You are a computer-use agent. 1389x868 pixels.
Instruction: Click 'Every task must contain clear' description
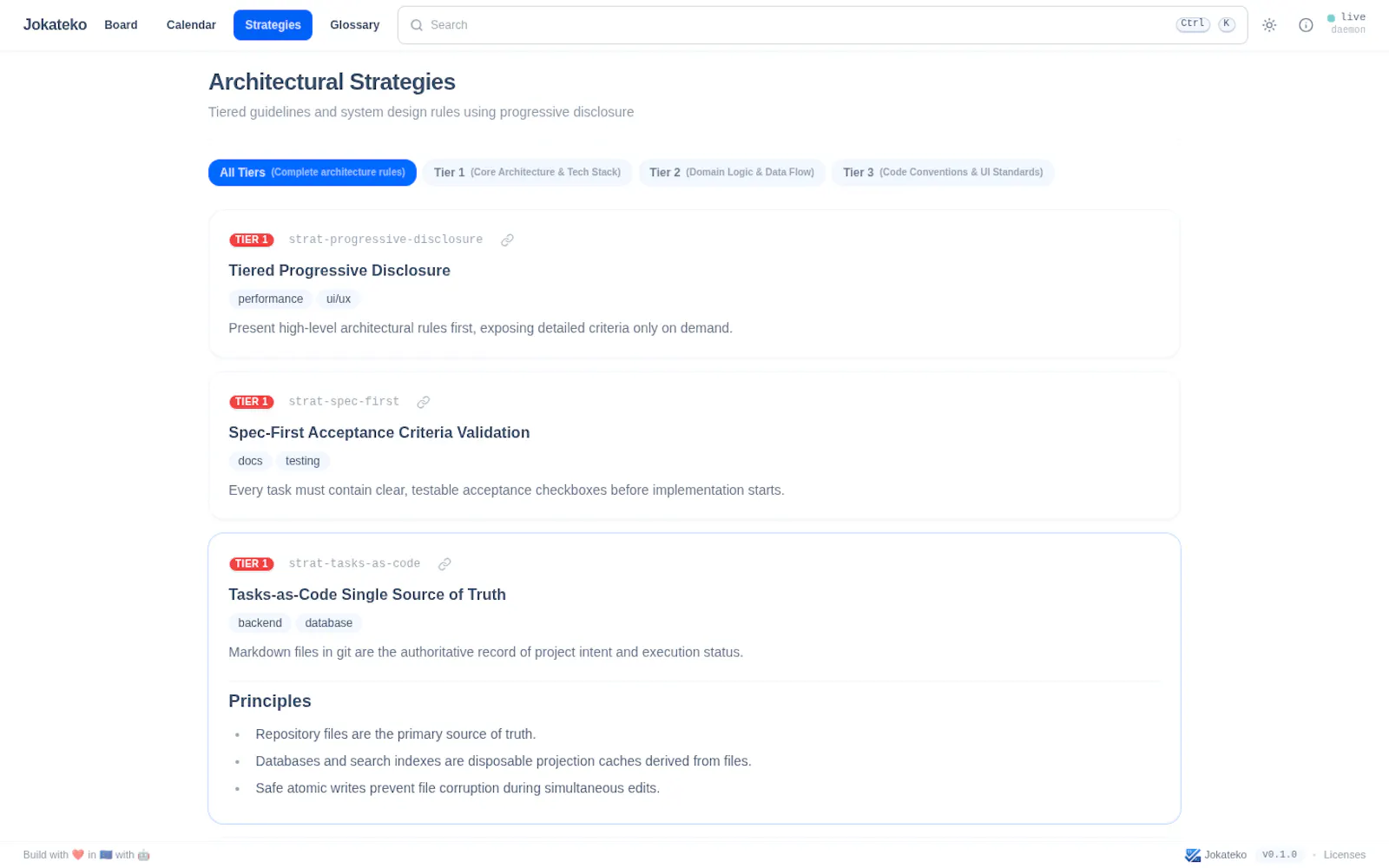pos(506,490)
